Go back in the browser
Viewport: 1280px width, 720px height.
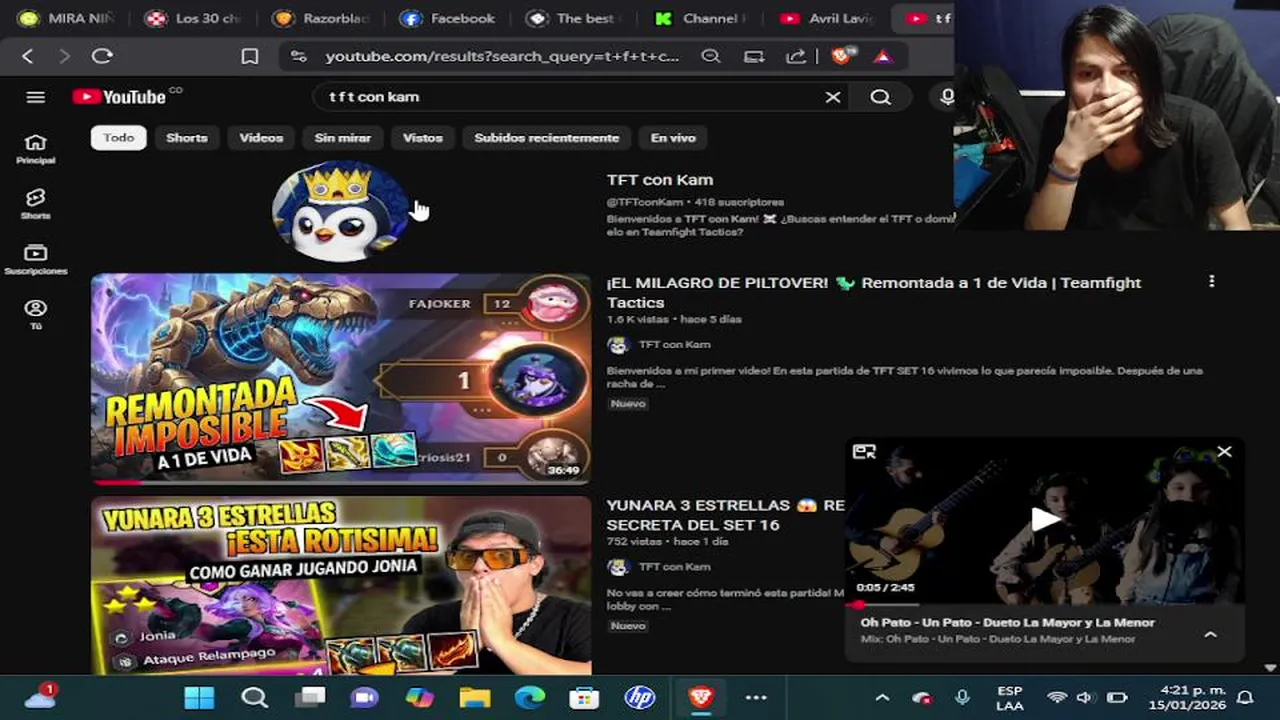(27, 57)
